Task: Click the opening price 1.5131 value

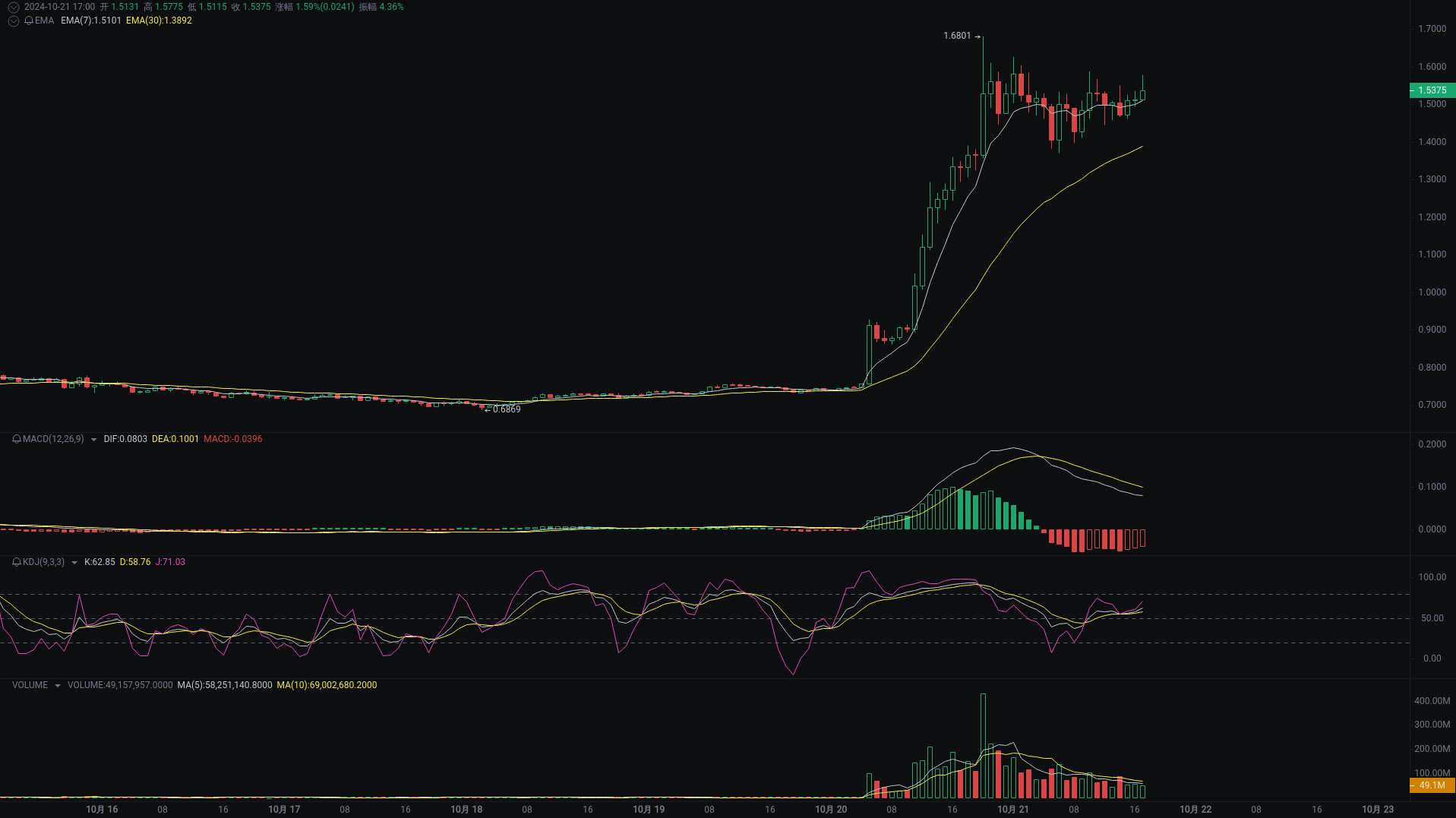Action: point(125,7)
